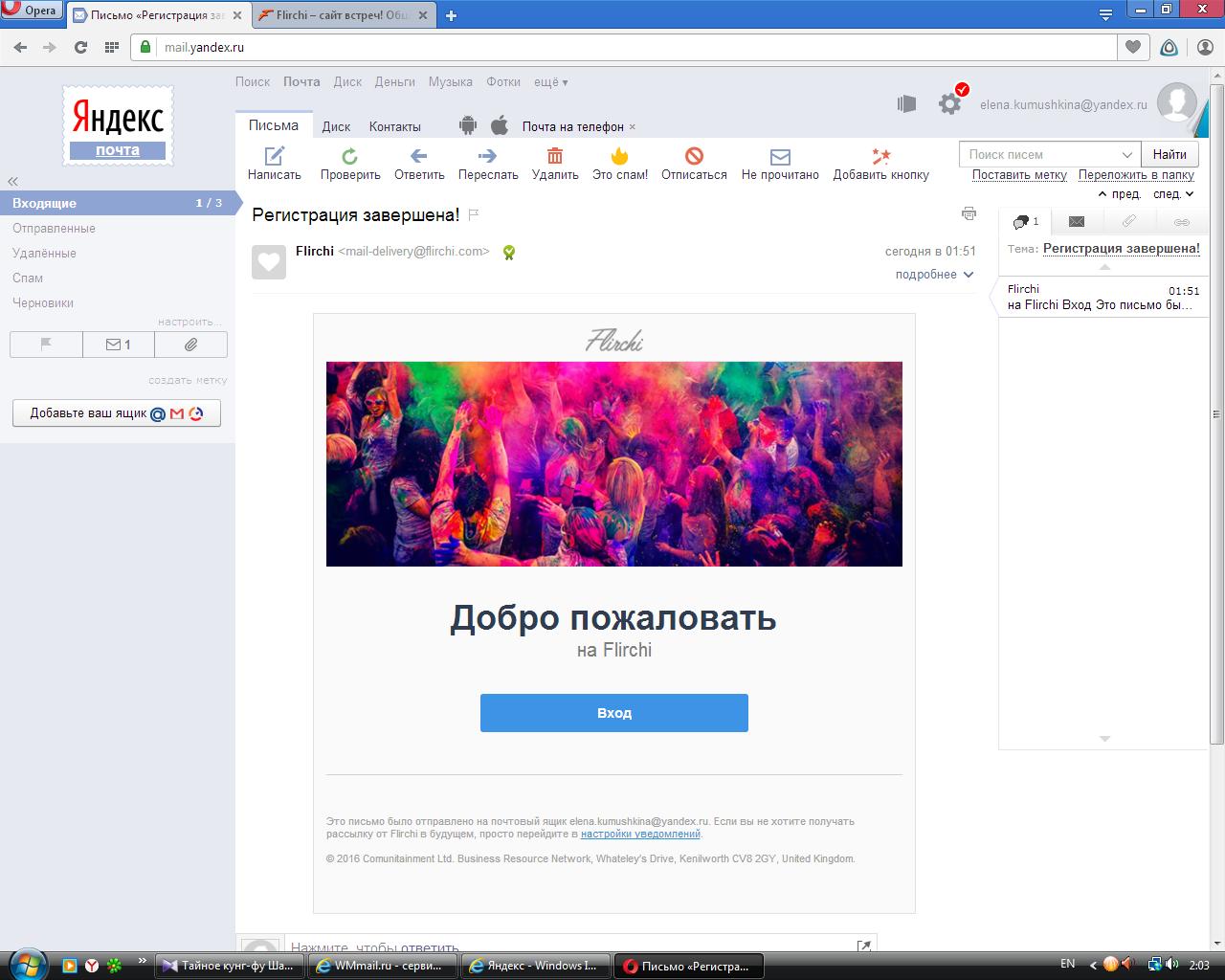Image resolution: width=1225 pixels, height=980 pixels.
Task: Click the Добавьте ваш ящик button
Action: pos(117,413)
